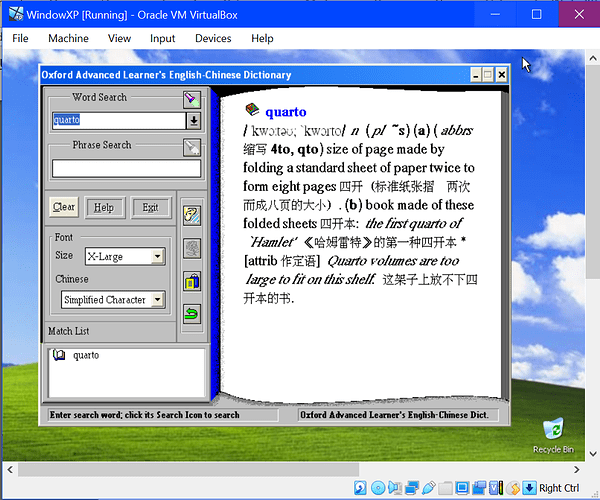
Task: Click the vertical scrollbar down arrow
Action: 593,454
